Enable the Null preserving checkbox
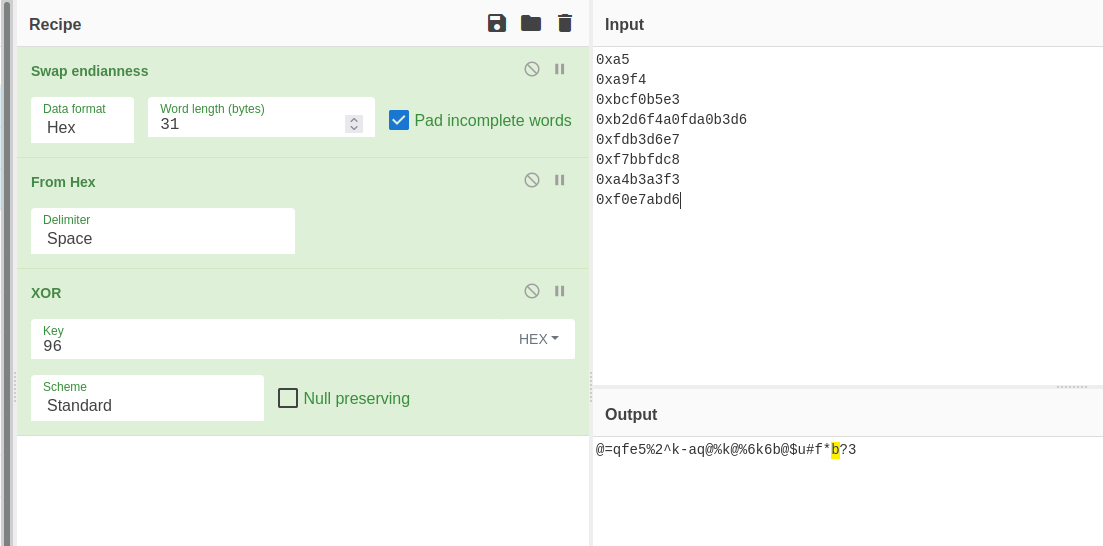 (x=288, y=398)
